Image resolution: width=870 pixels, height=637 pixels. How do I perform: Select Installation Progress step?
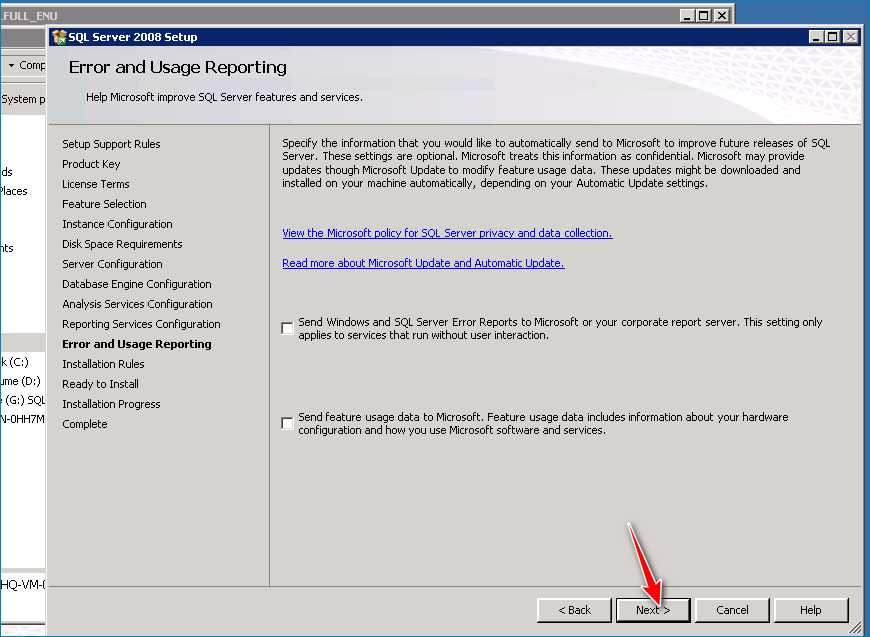pos(111,403)
